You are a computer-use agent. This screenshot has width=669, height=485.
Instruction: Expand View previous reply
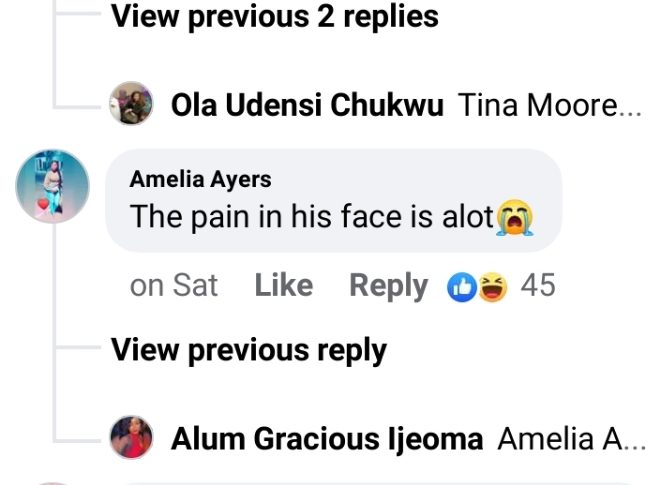pyautogui.click(x=248, y=350)
